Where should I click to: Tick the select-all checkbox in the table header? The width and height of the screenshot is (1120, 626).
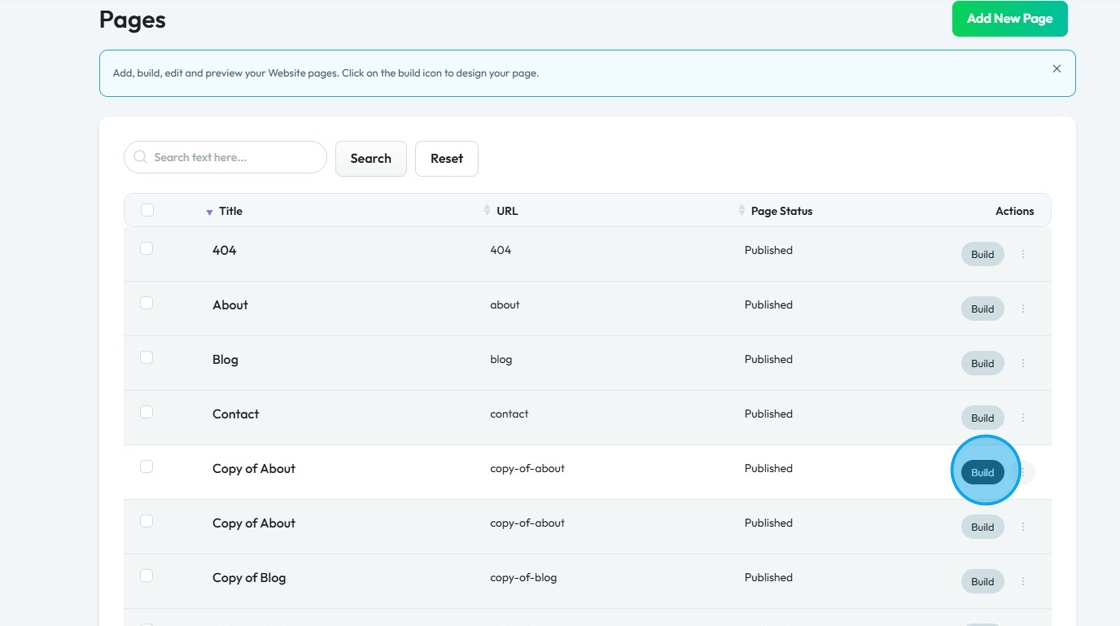pyautogui.click(x=147, y=210)
